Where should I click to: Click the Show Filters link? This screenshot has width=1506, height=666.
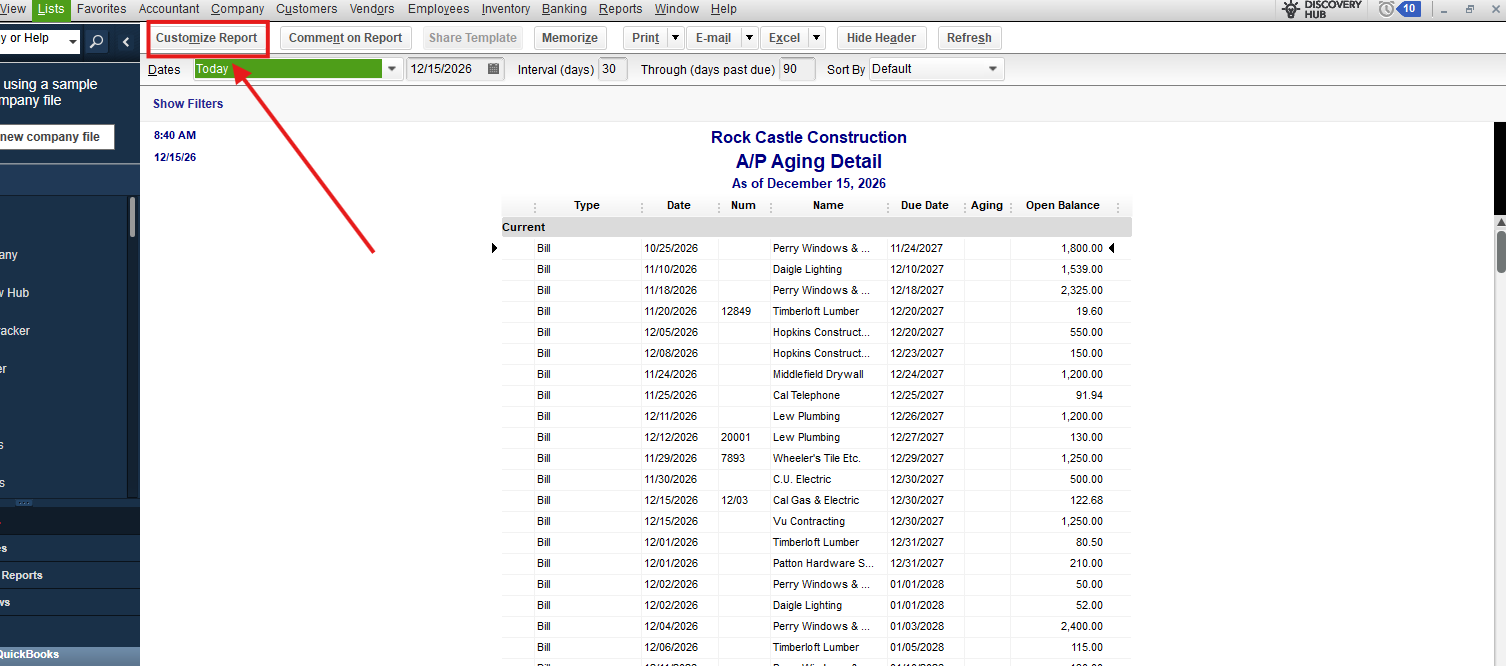[x=188, y=104]
